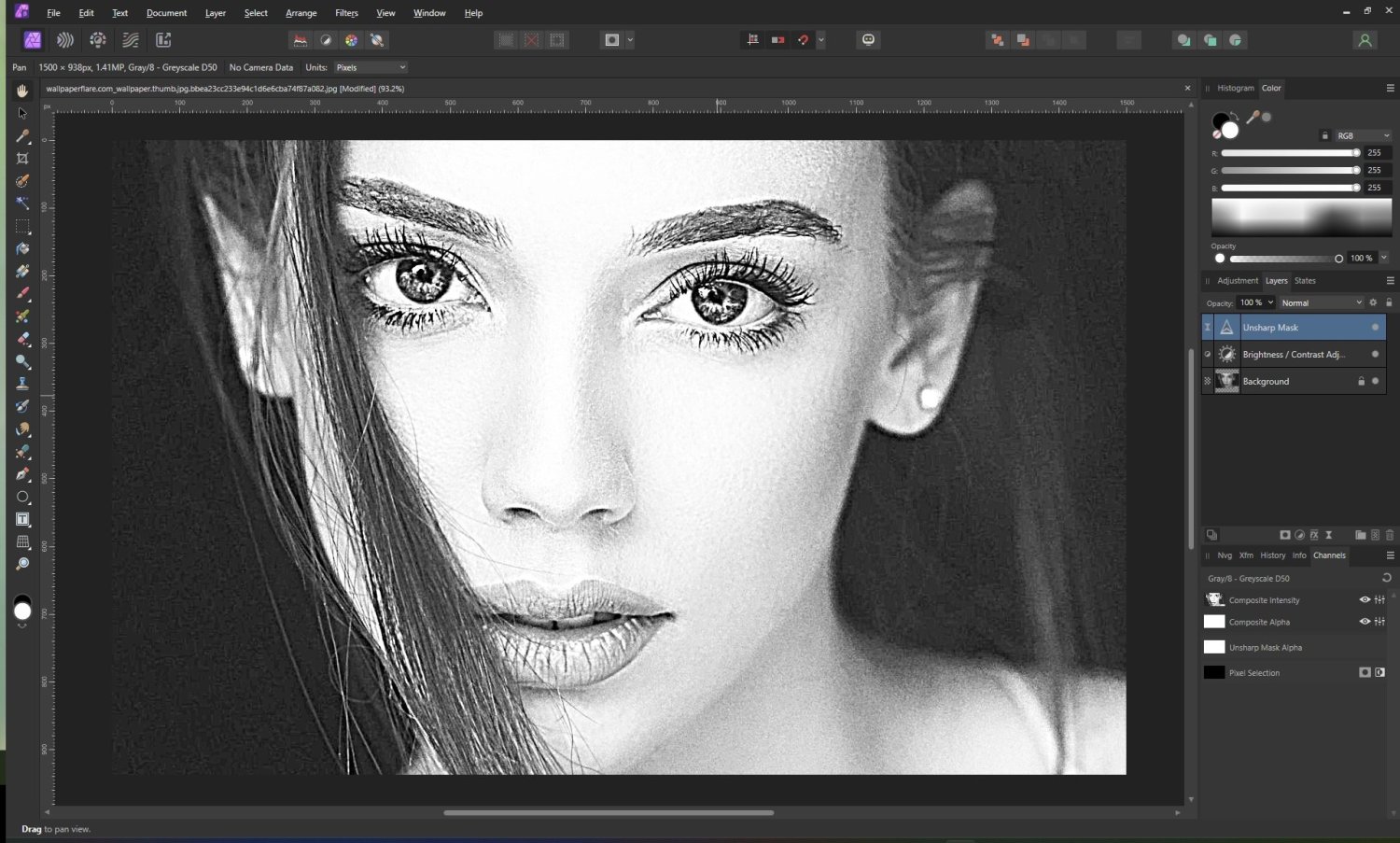Click the Auto Colours wheel icon

(x=351, y=40)
